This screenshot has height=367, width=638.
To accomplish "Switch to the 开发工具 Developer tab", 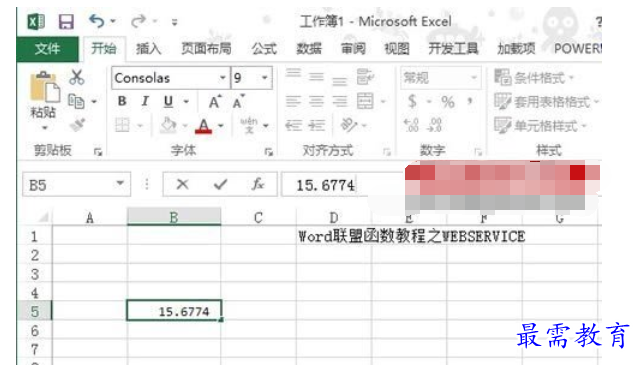I will click(453, 49).
